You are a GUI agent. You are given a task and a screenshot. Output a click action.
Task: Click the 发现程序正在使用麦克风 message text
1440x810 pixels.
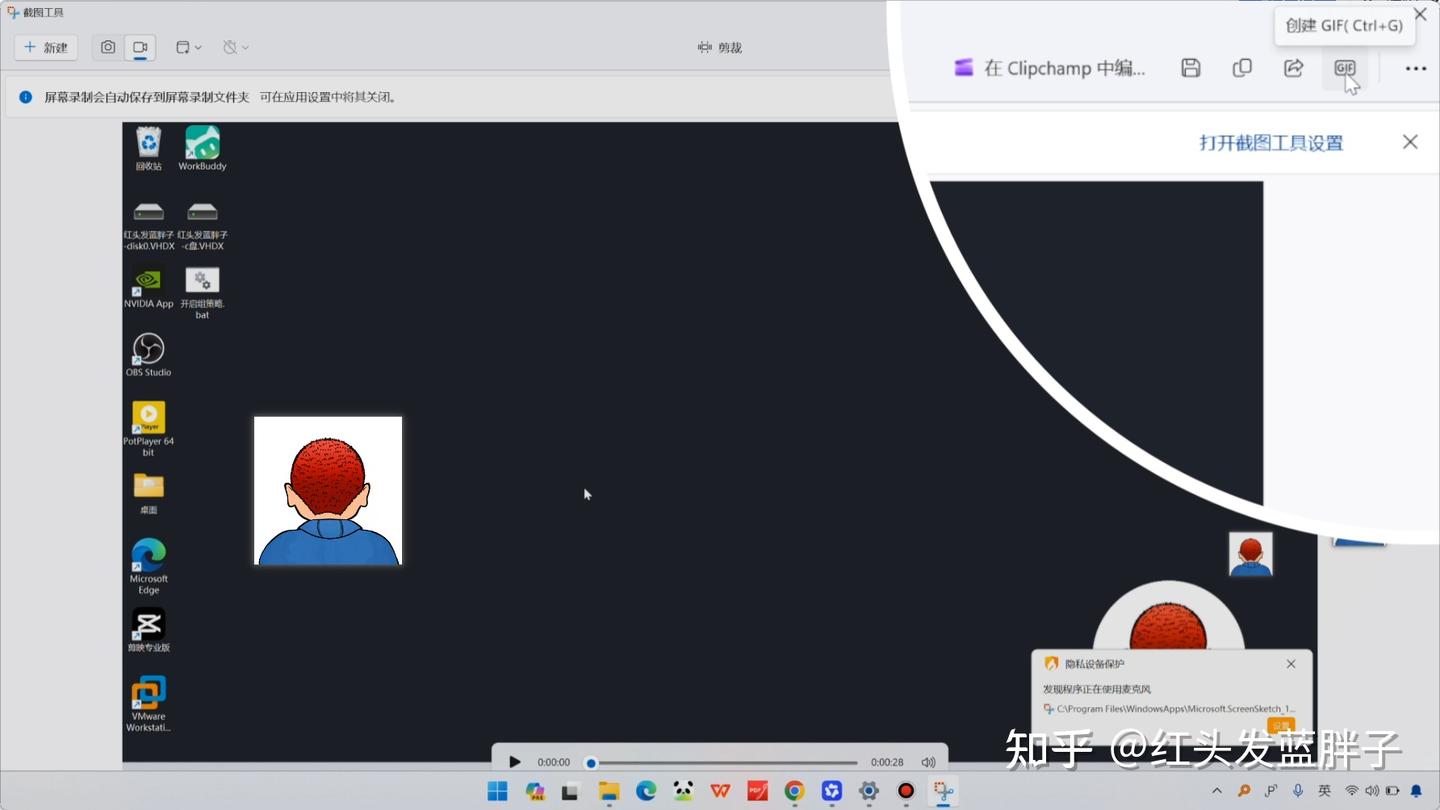1097,689
